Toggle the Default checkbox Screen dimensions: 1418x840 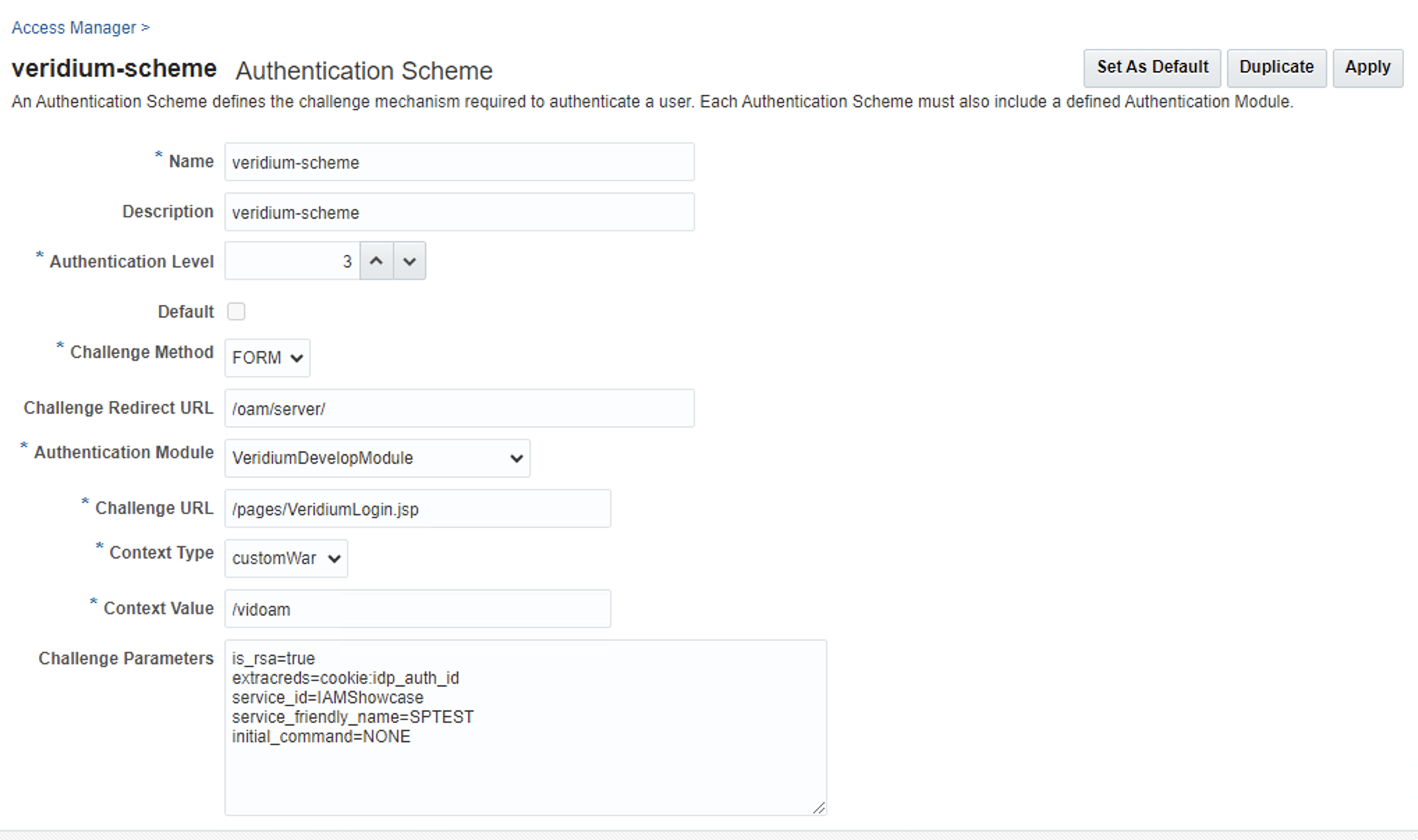point(237,311)
